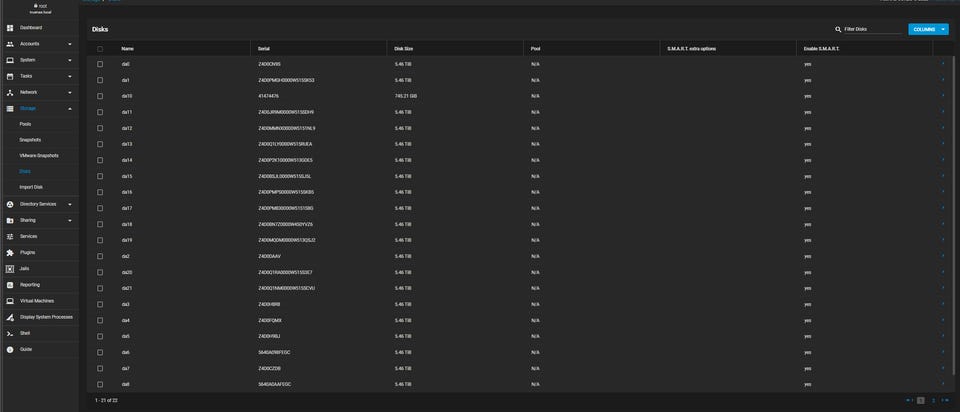
Task: Click the System laptop icon
Action: pos(10,60)
